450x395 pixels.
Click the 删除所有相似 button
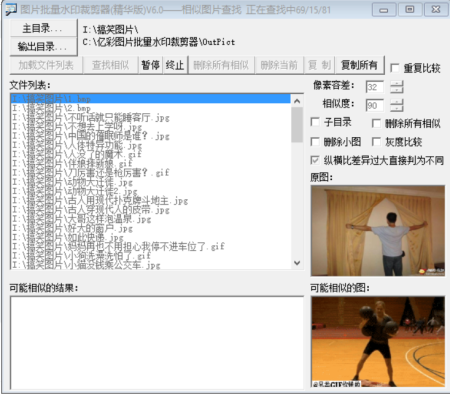click(x=221, y=65)
